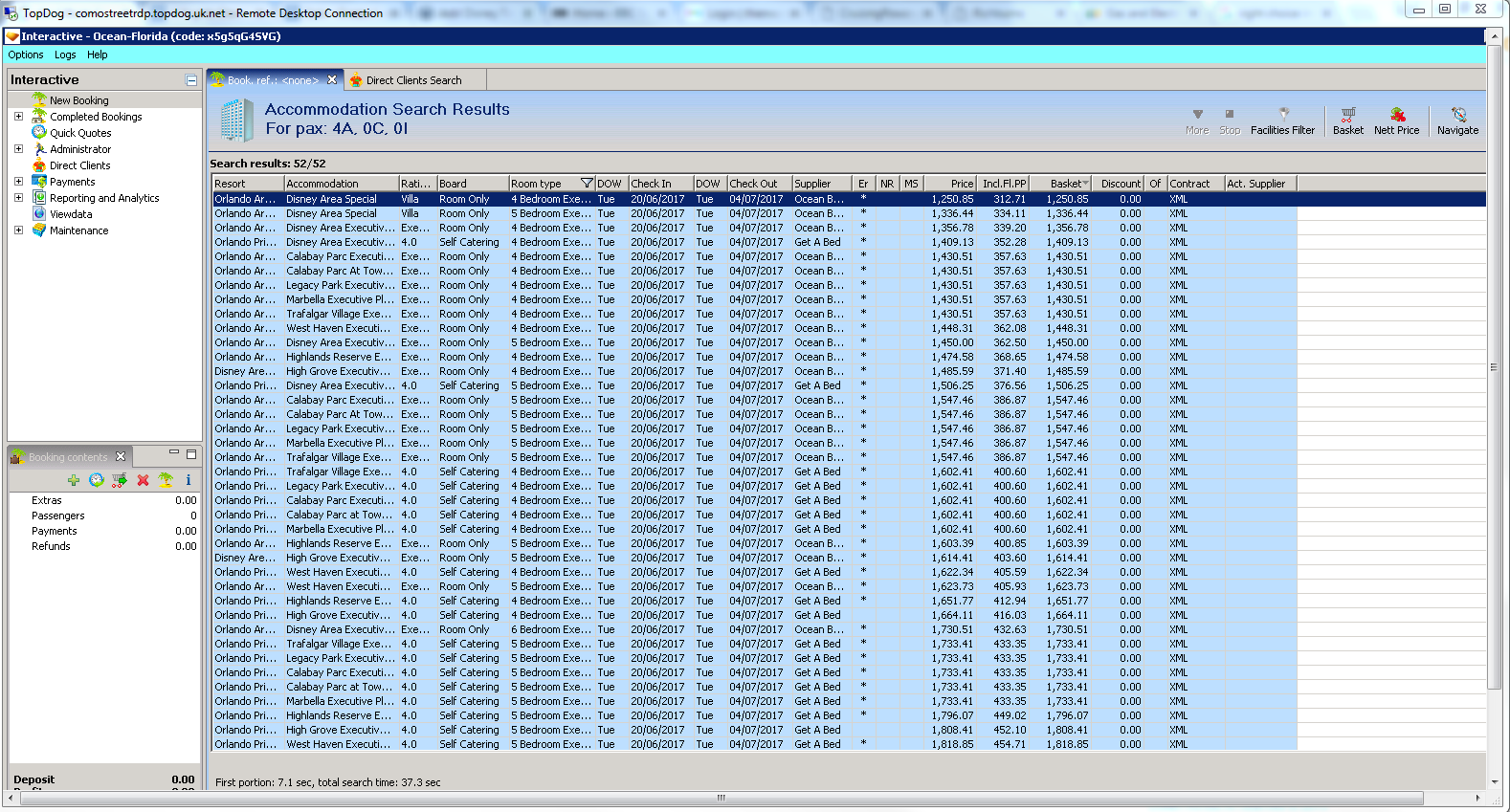1510x812 pixels.
Task: Sort by the Discount column header
Action: point(1119,184)
